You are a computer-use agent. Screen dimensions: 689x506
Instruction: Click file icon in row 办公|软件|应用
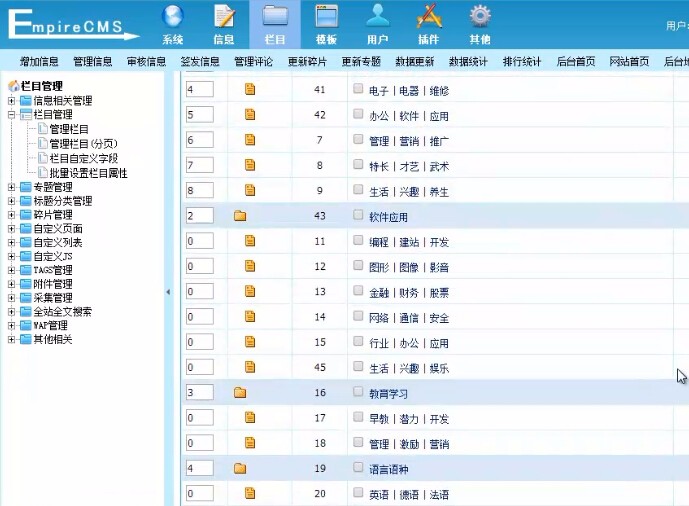[250, 115]
